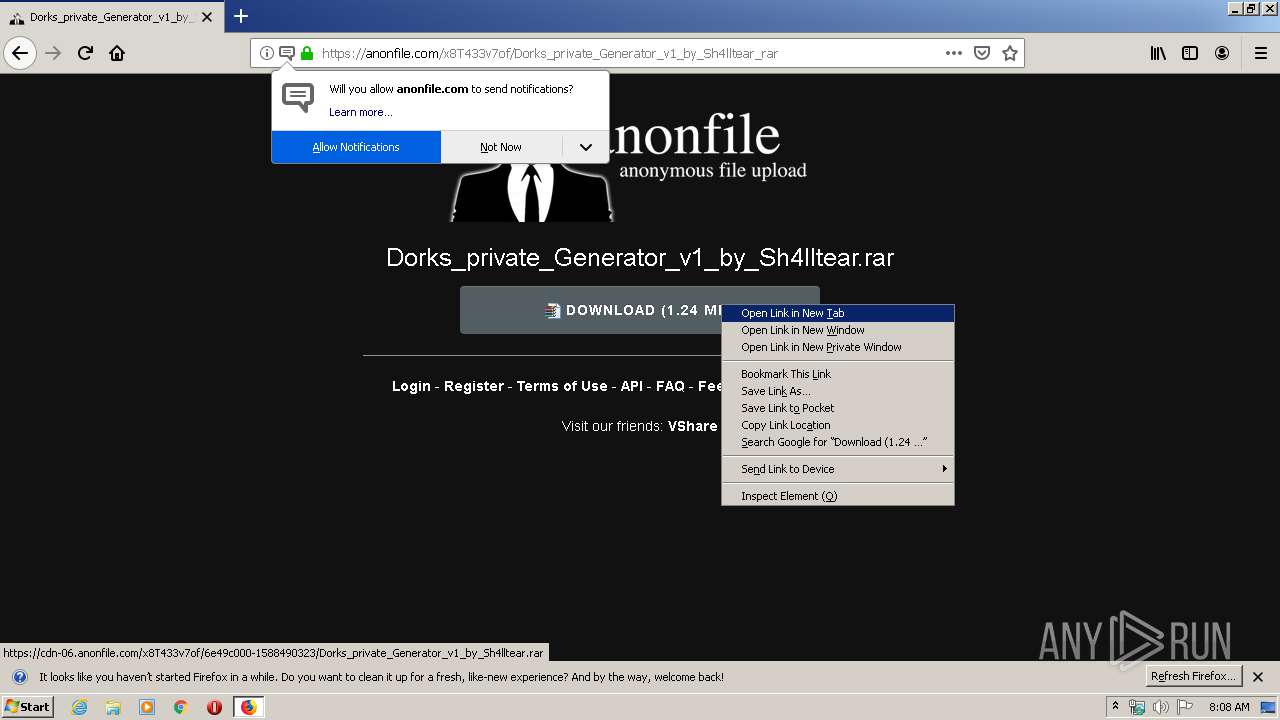Expand notification options dropdown arrow

tap(586, 147)
